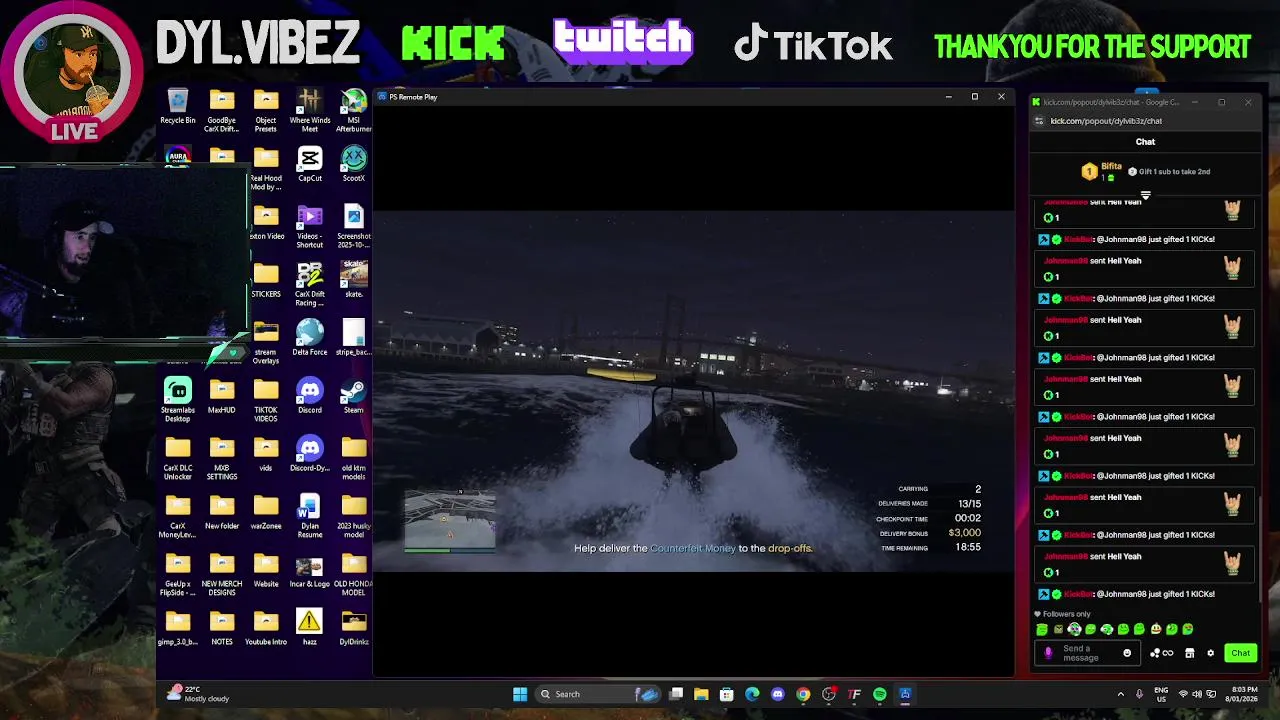Click Gift 1 sub to take 2nd
The image size is (1280, 720).
pyautogui.click(x=1169, y=171)
